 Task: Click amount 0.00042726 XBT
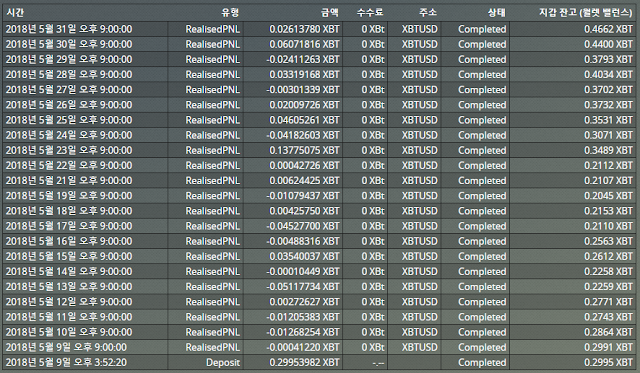point(304,165)
